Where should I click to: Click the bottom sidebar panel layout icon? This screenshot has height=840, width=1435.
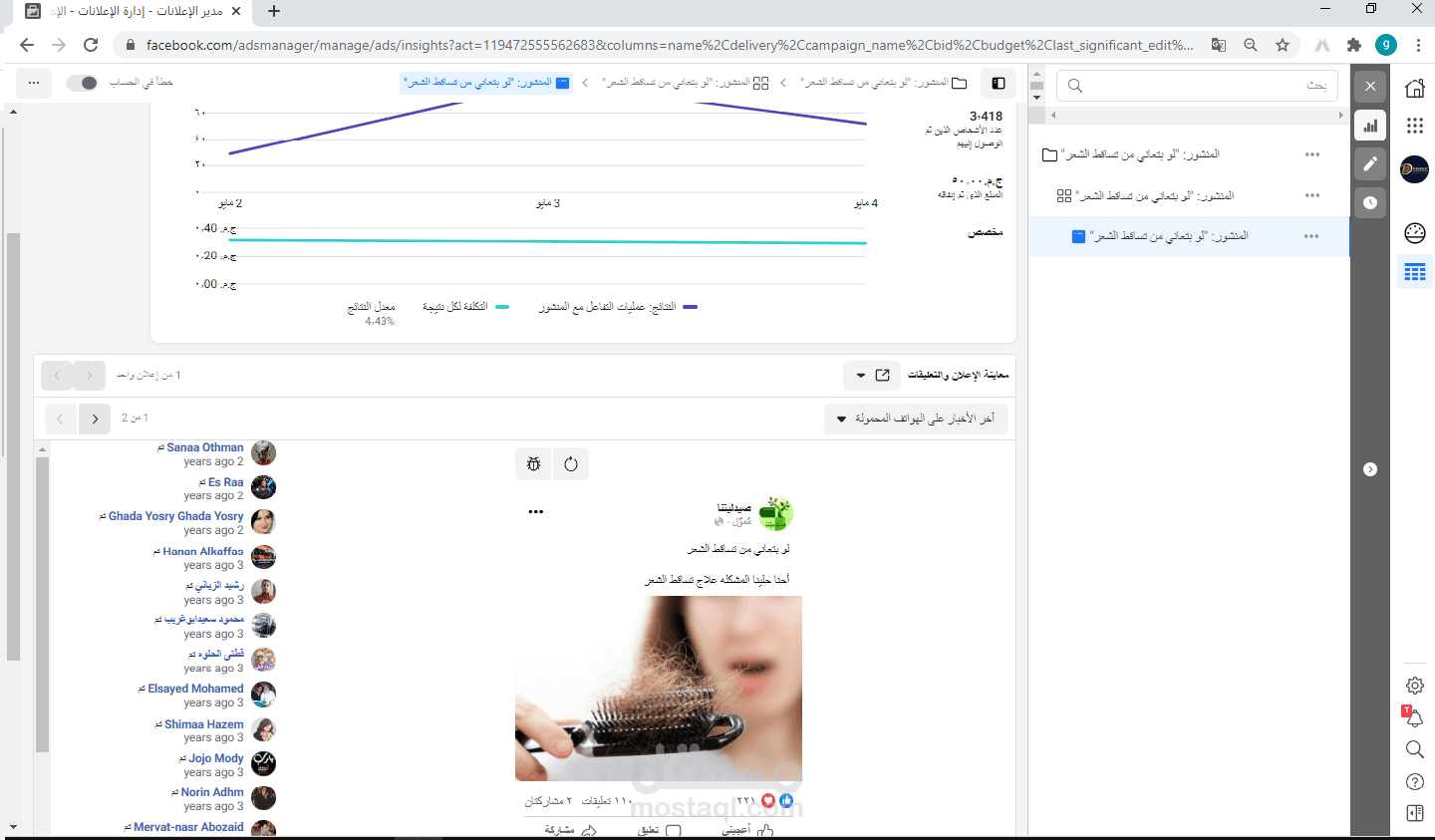tap(1415, 813)
